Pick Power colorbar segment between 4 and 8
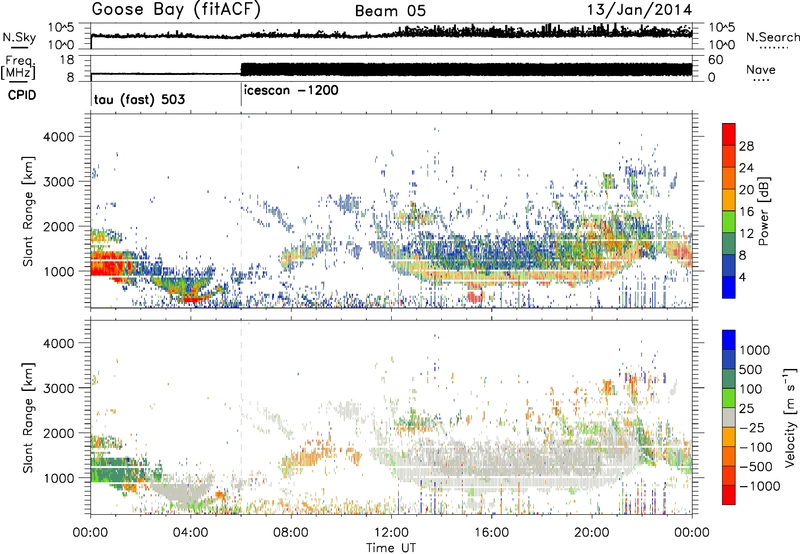 (729, 265)
